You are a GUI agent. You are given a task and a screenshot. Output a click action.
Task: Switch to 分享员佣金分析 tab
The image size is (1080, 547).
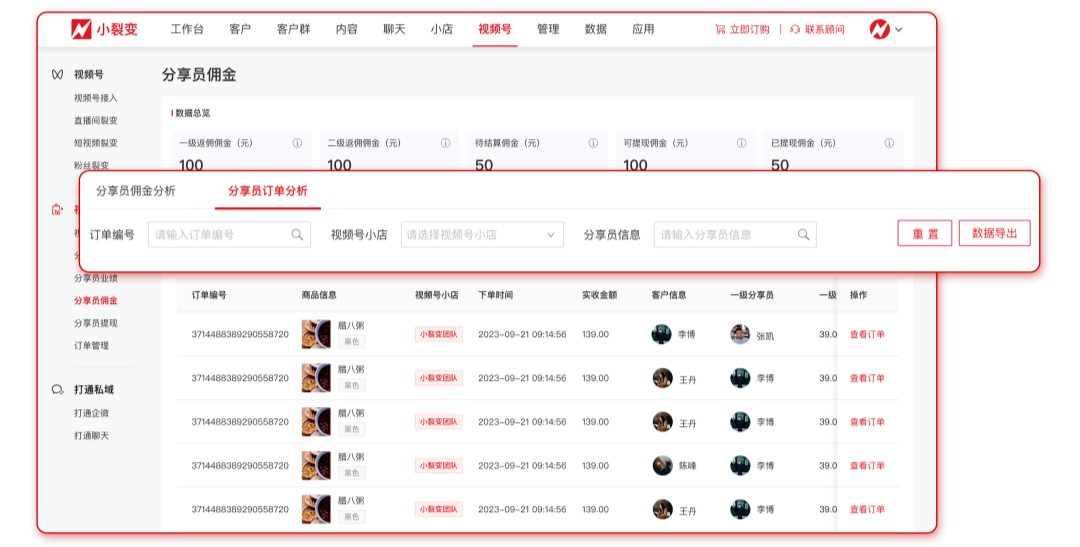[x=135, y=191]
